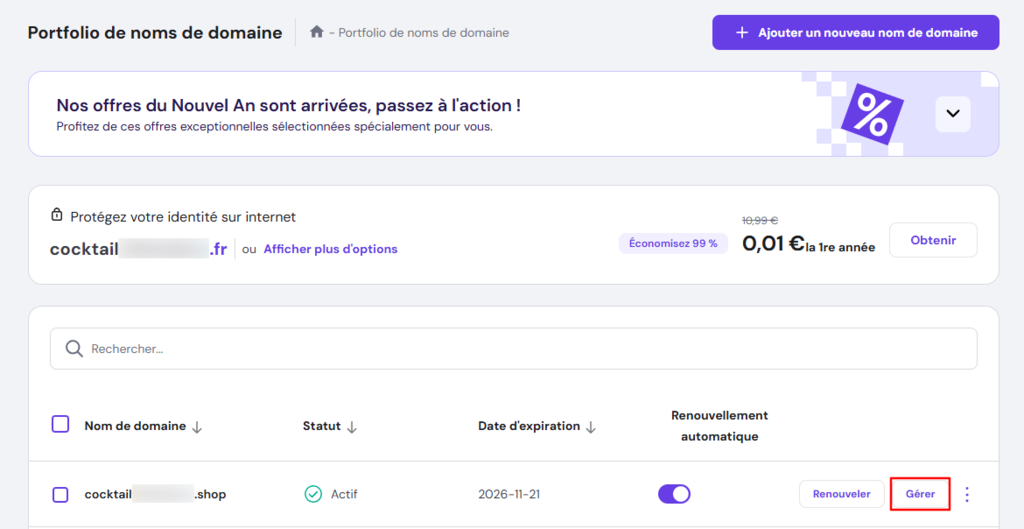Expand the Nouvel An offers banner
Viewport: 1024px width, 529px height.
coord(953,114)
